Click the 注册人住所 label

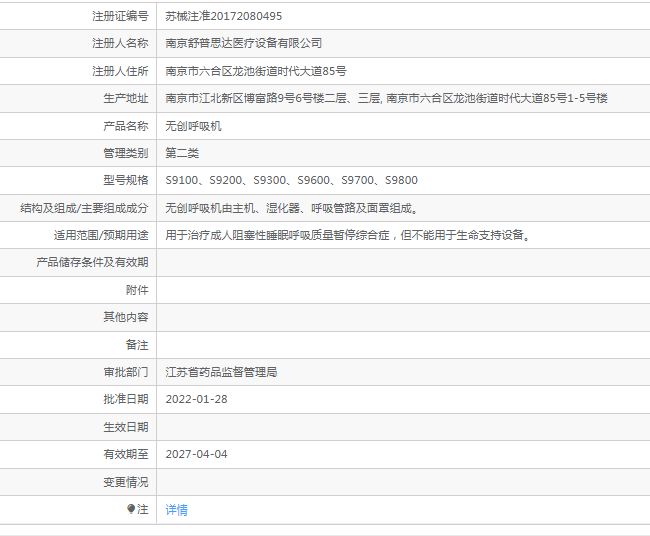click(x=120, y=71)
